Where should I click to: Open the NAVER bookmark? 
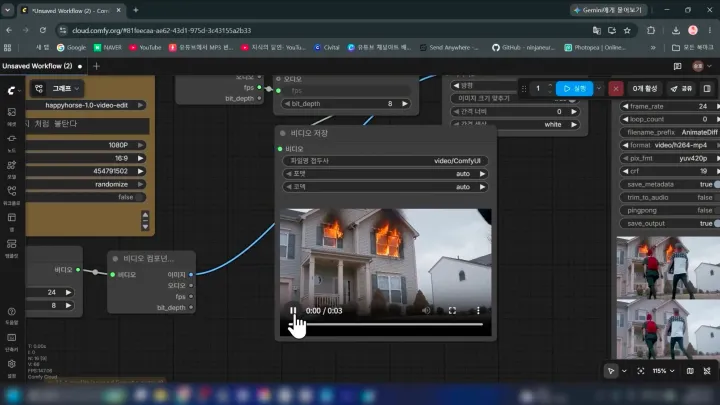click(x=108, y=47)
